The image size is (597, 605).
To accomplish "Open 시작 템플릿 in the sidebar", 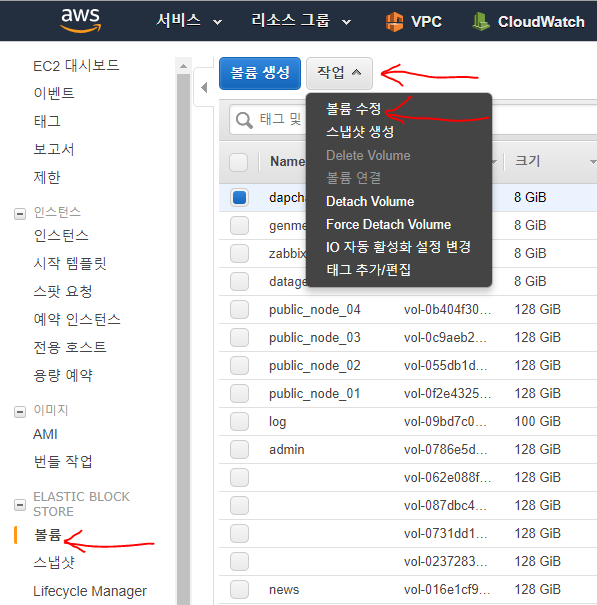I will click(70, 264).
